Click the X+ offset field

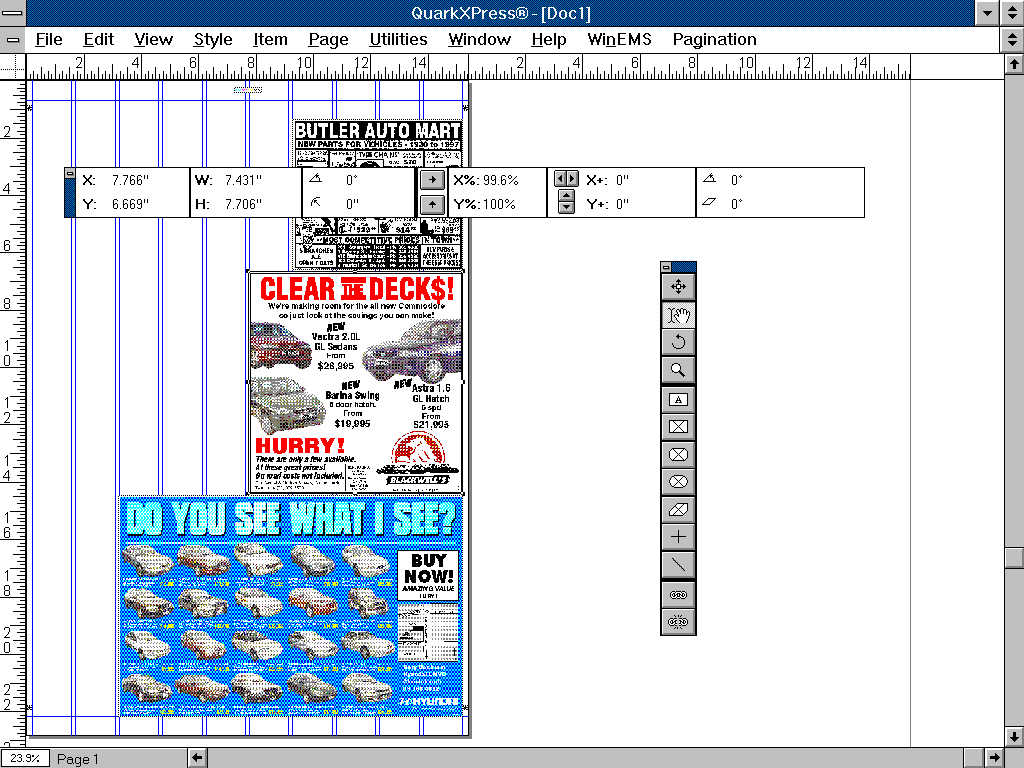(622, 180)
